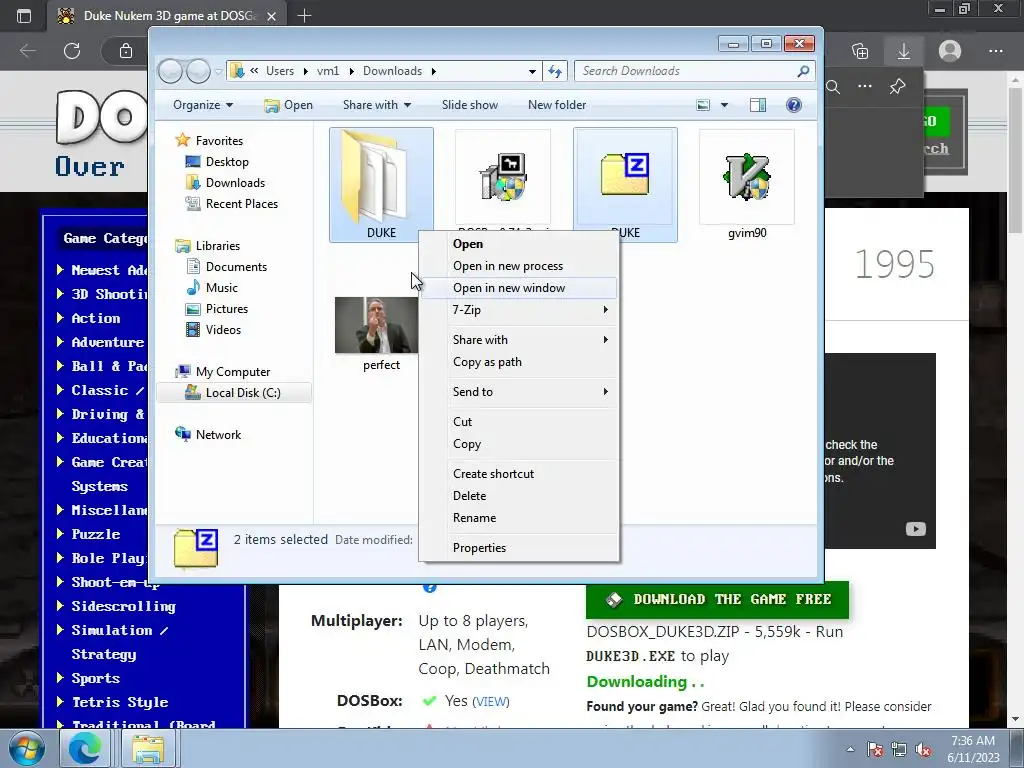Screen dimensions: 1024x768
Task: Click Download The Game Free button
Action: tap(717, 600)
